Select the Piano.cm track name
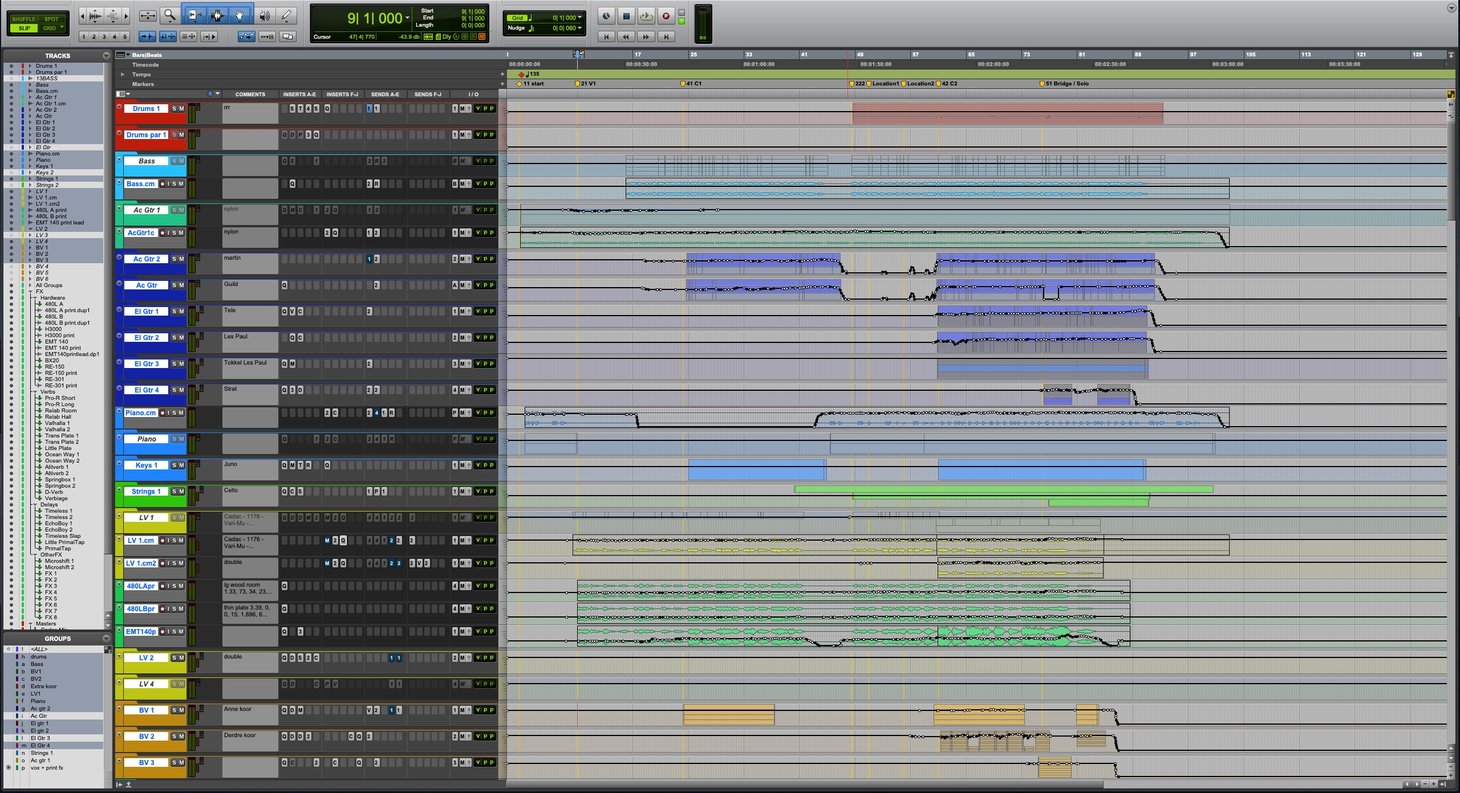1460x793 pixels. pos(141,413)
